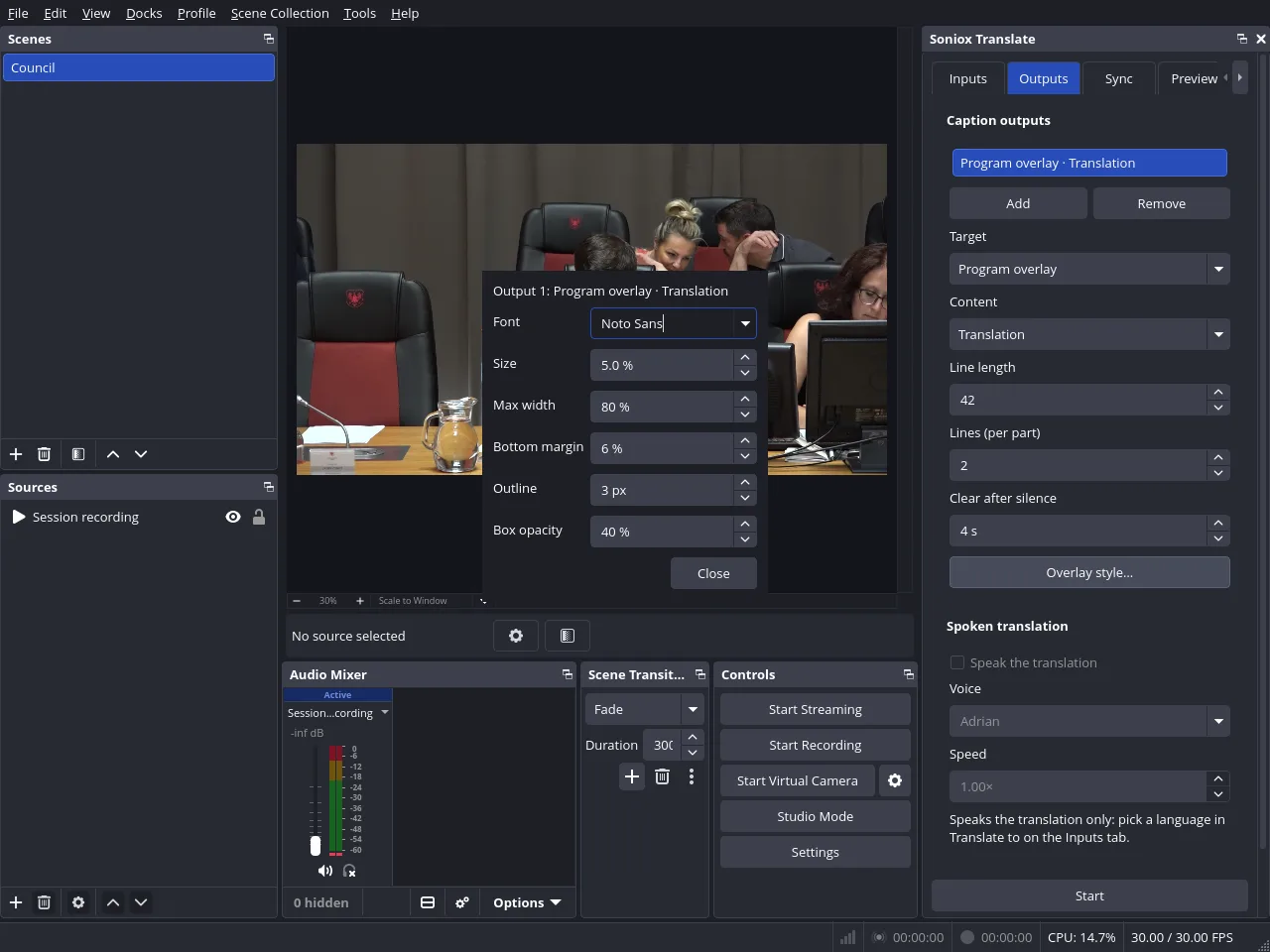Viewport: 1270px width, 952px height.
Task: Open source filters icon in preview toolbar
Action: coord(568,636)
